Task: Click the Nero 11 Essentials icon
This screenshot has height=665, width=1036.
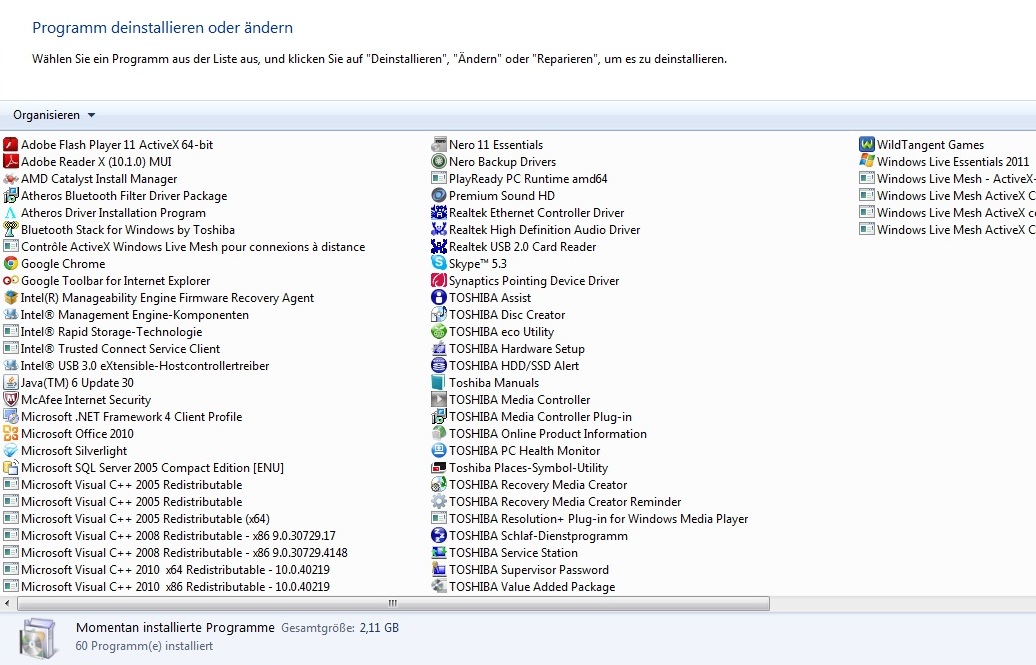Action: (x=439, y=144)
